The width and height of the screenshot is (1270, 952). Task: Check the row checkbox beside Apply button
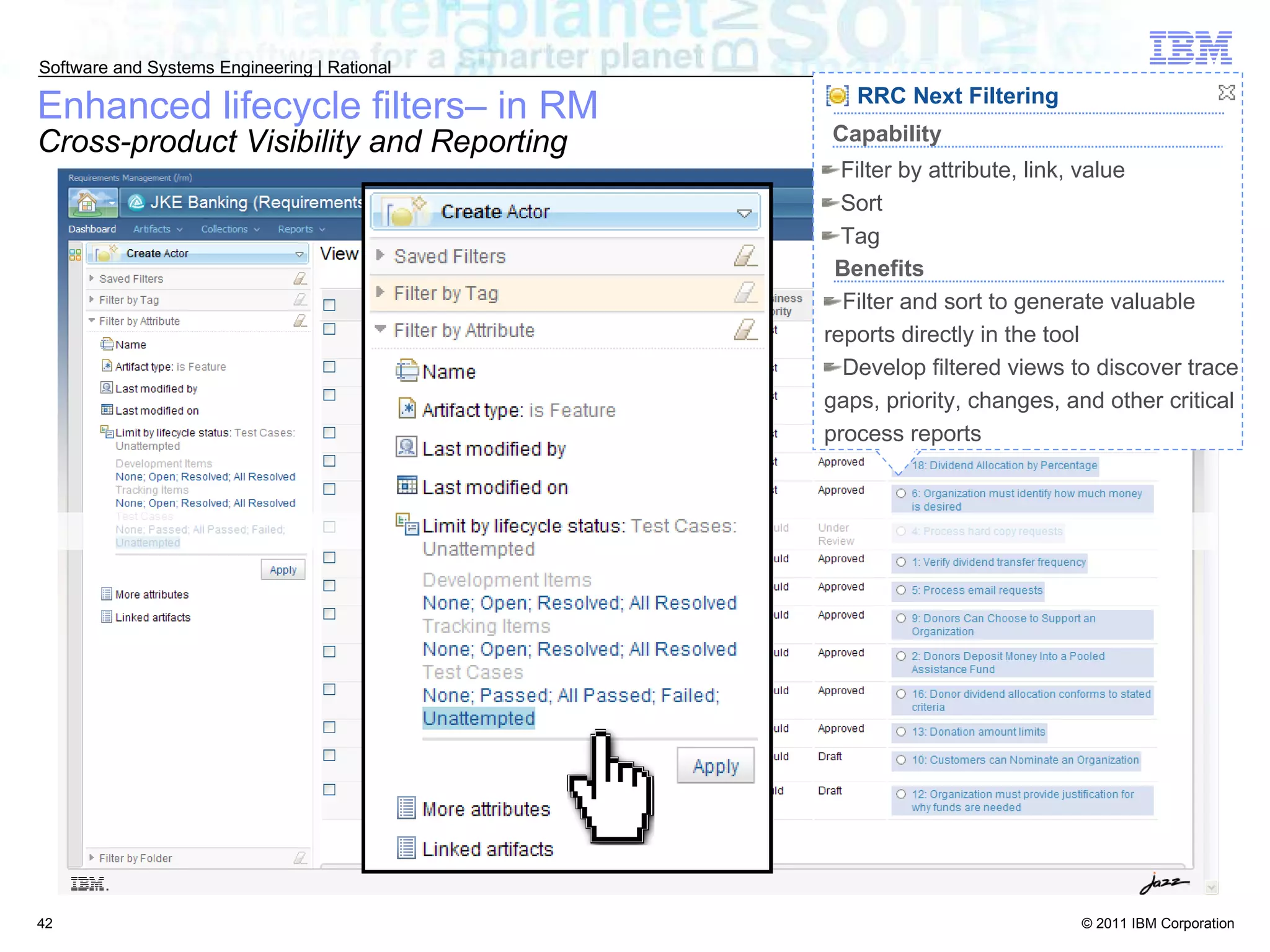(x=329, y=558)
